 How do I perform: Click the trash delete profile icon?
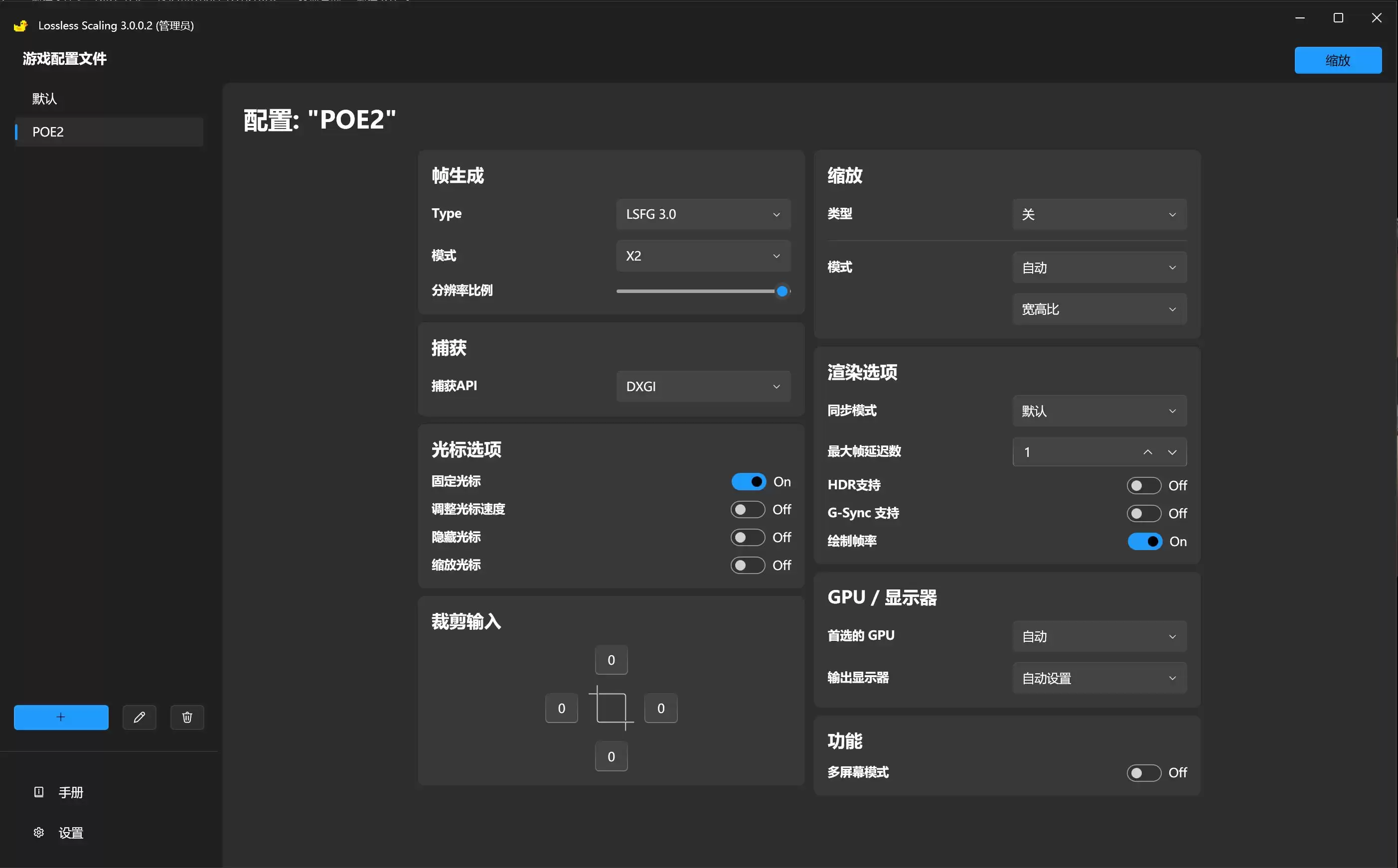point(187,717)
